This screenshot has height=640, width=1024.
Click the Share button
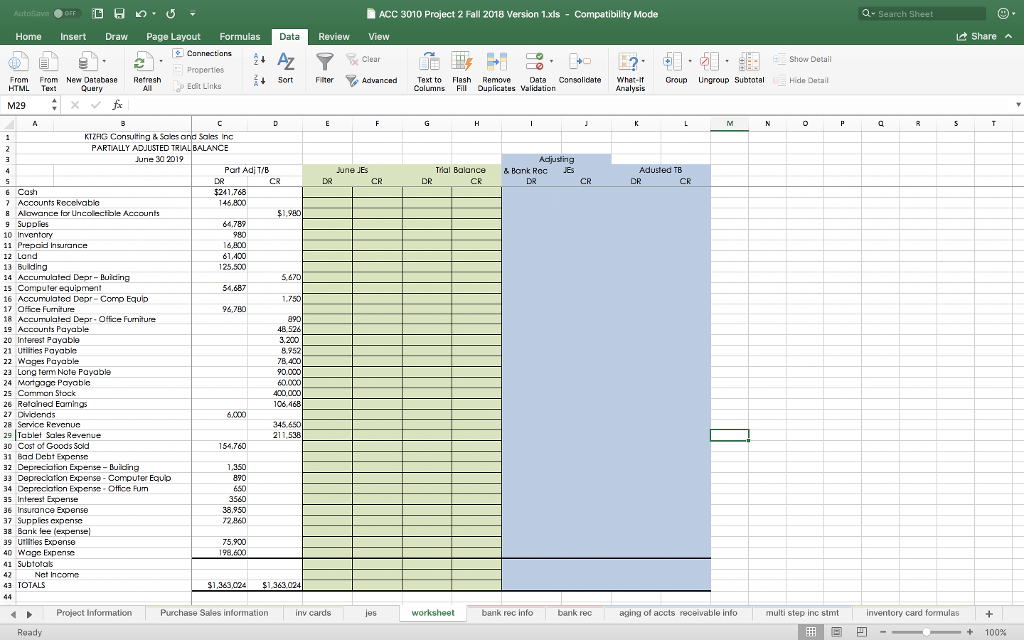[977, 37]
